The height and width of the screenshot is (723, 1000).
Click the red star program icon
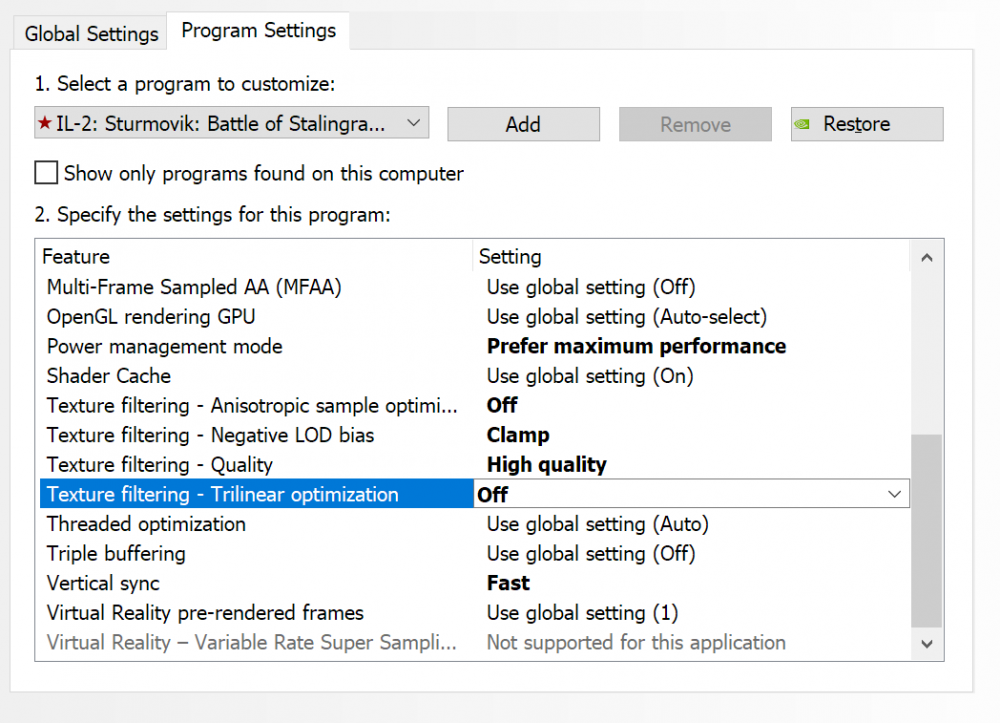(44, 124)
